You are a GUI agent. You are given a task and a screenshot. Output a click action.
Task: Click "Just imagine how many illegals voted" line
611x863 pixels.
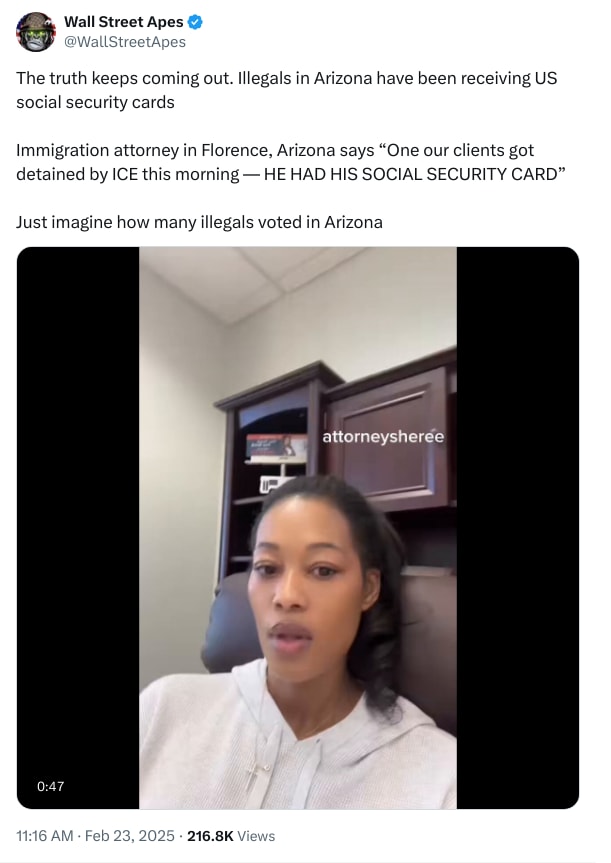199,222
